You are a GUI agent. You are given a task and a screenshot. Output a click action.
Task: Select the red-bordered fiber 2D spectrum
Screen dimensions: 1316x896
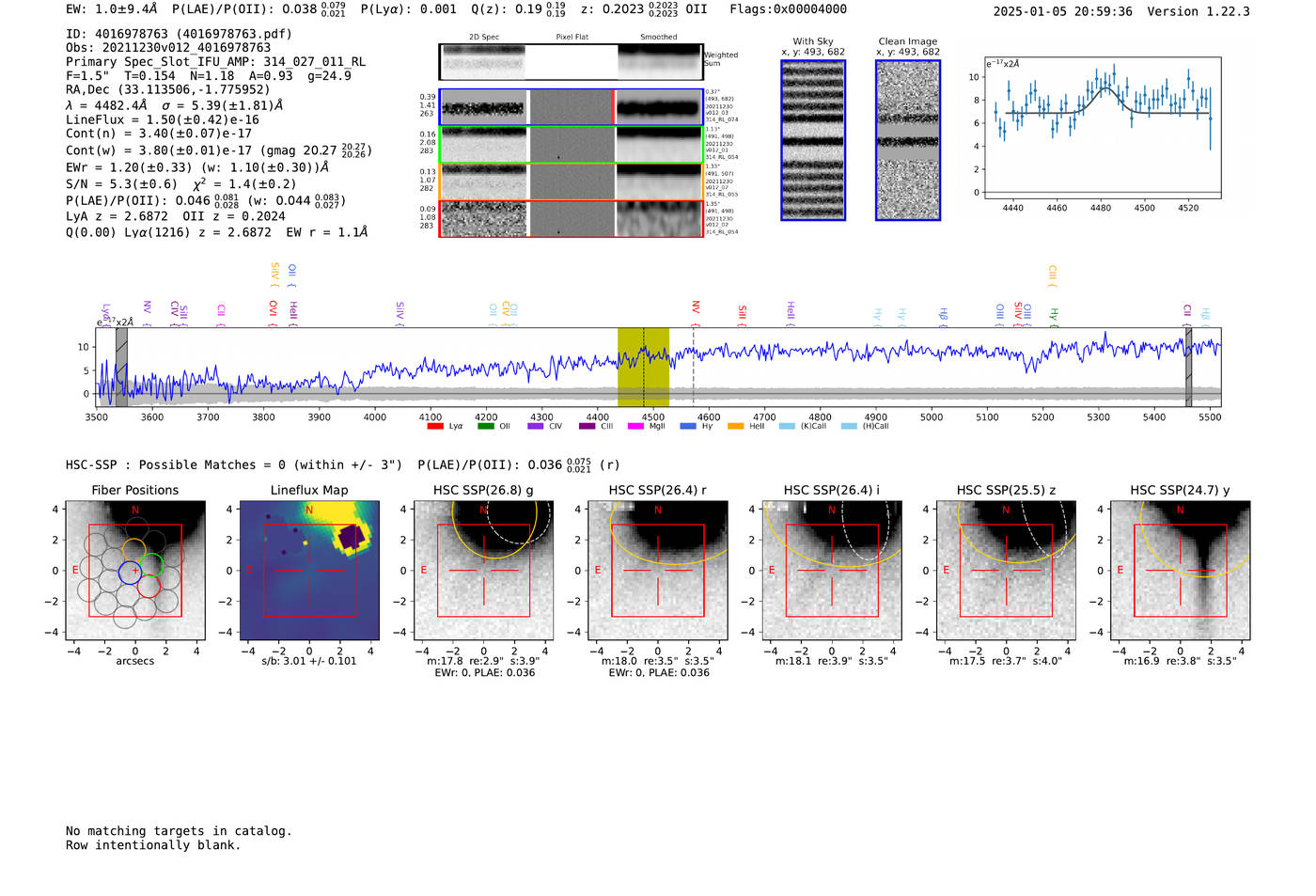(482, 218)
